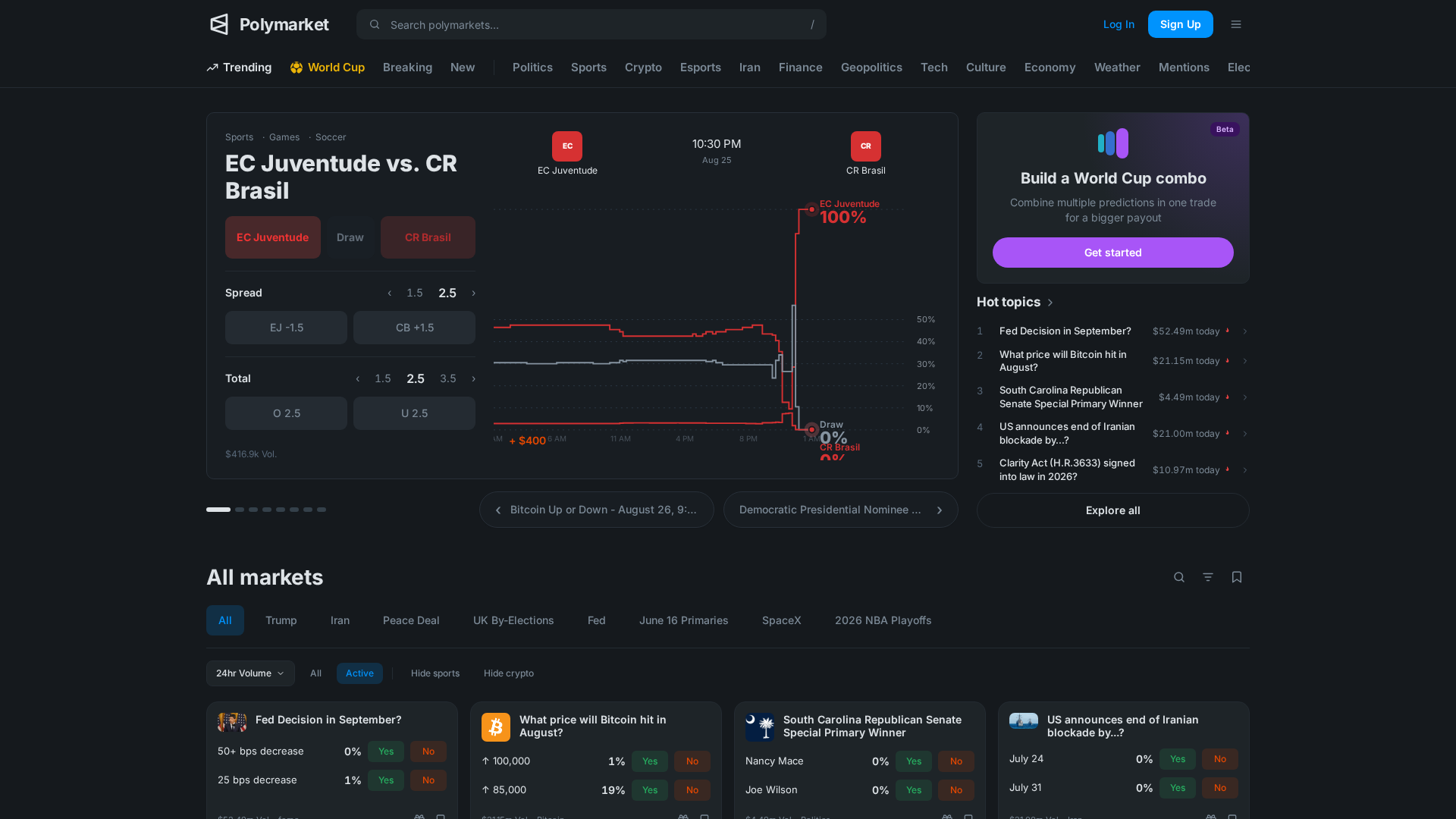Open chevron for Clarity Act hot topic
This screenshot has width=1456, height=819.
(1245, 470)
